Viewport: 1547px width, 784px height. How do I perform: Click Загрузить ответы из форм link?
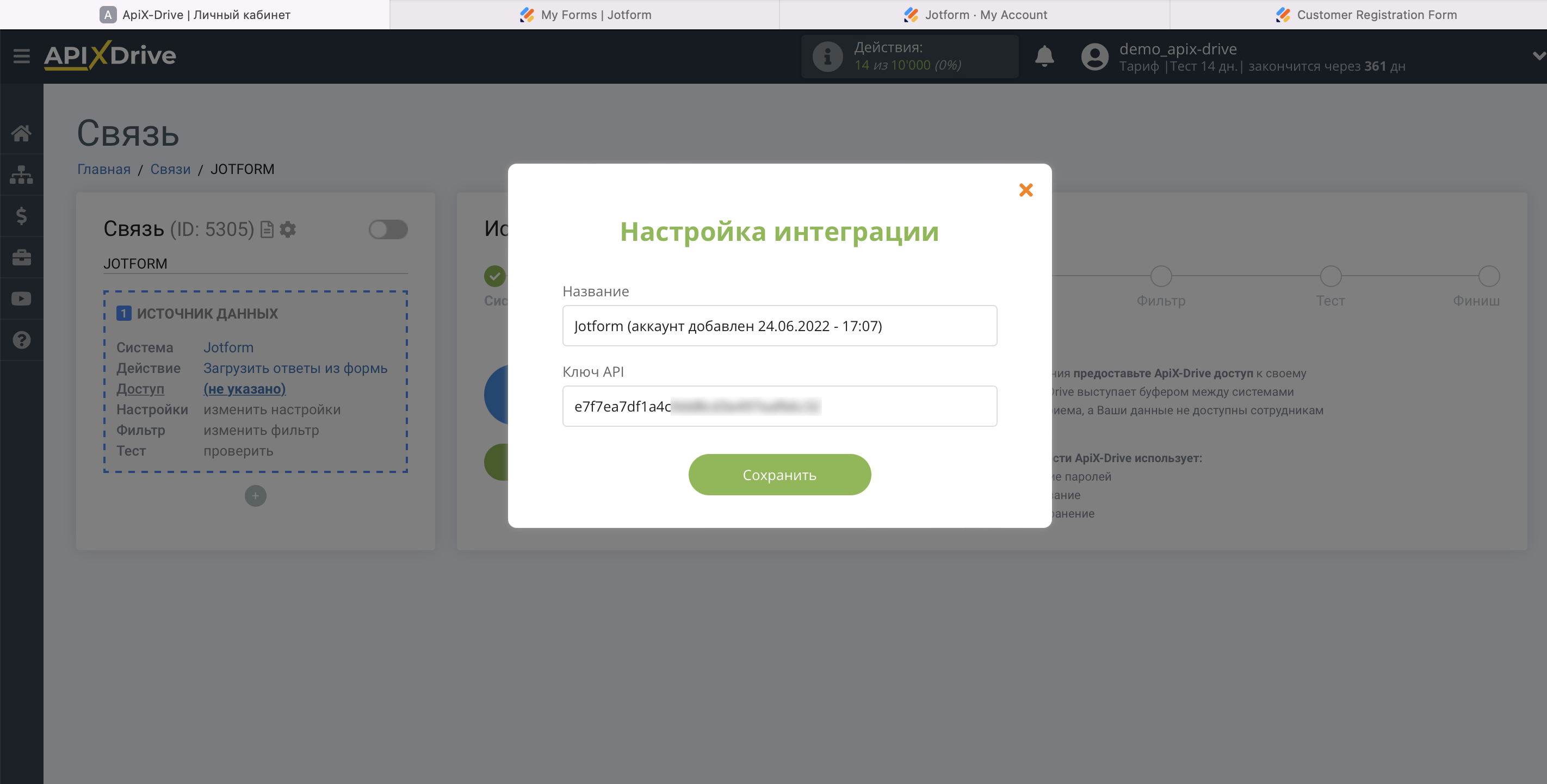[x=295, y=368]
